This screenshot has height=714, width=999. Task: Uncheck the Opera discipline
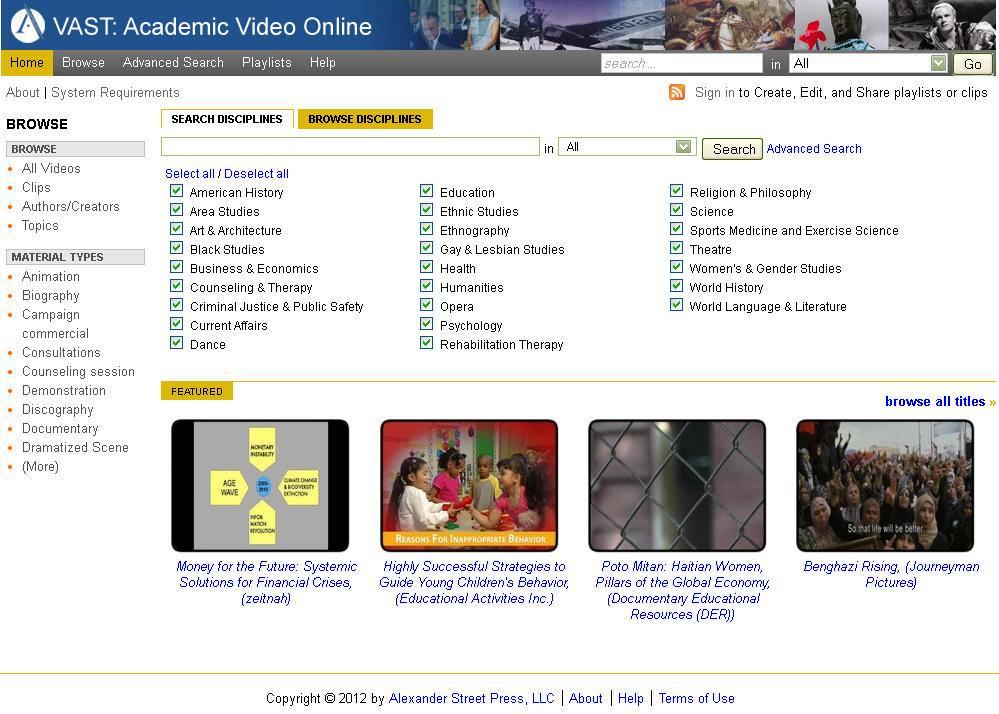point(426,306)
